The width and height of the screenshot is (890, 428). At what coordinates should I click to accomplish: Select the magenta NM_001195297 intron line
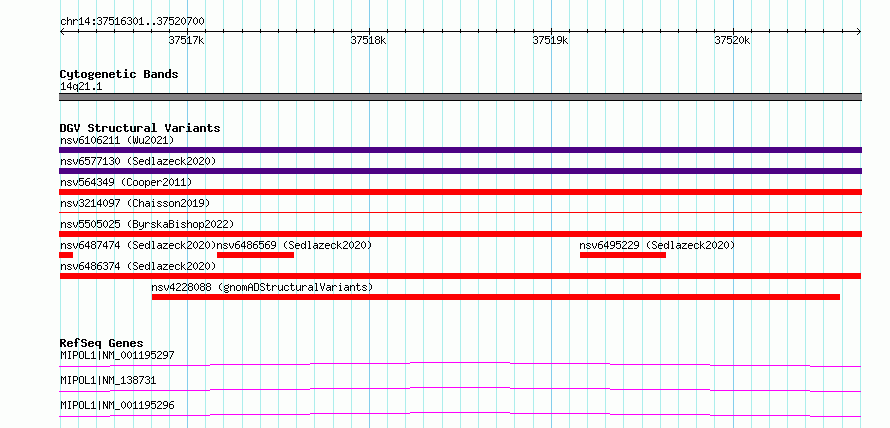[x=460, y=364]
